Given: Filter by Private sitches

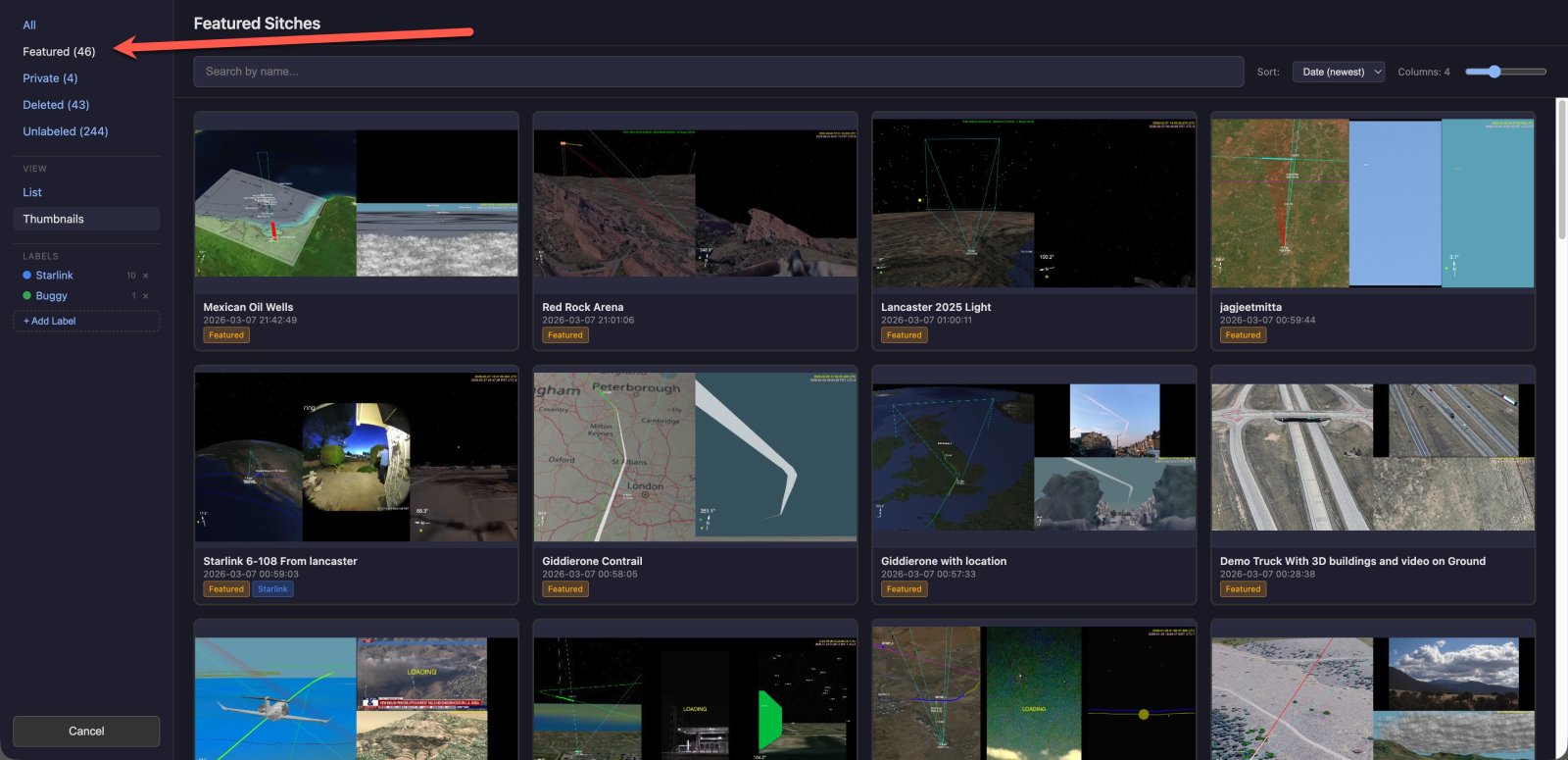Looking at the screenshot, I should coord(50,78).
